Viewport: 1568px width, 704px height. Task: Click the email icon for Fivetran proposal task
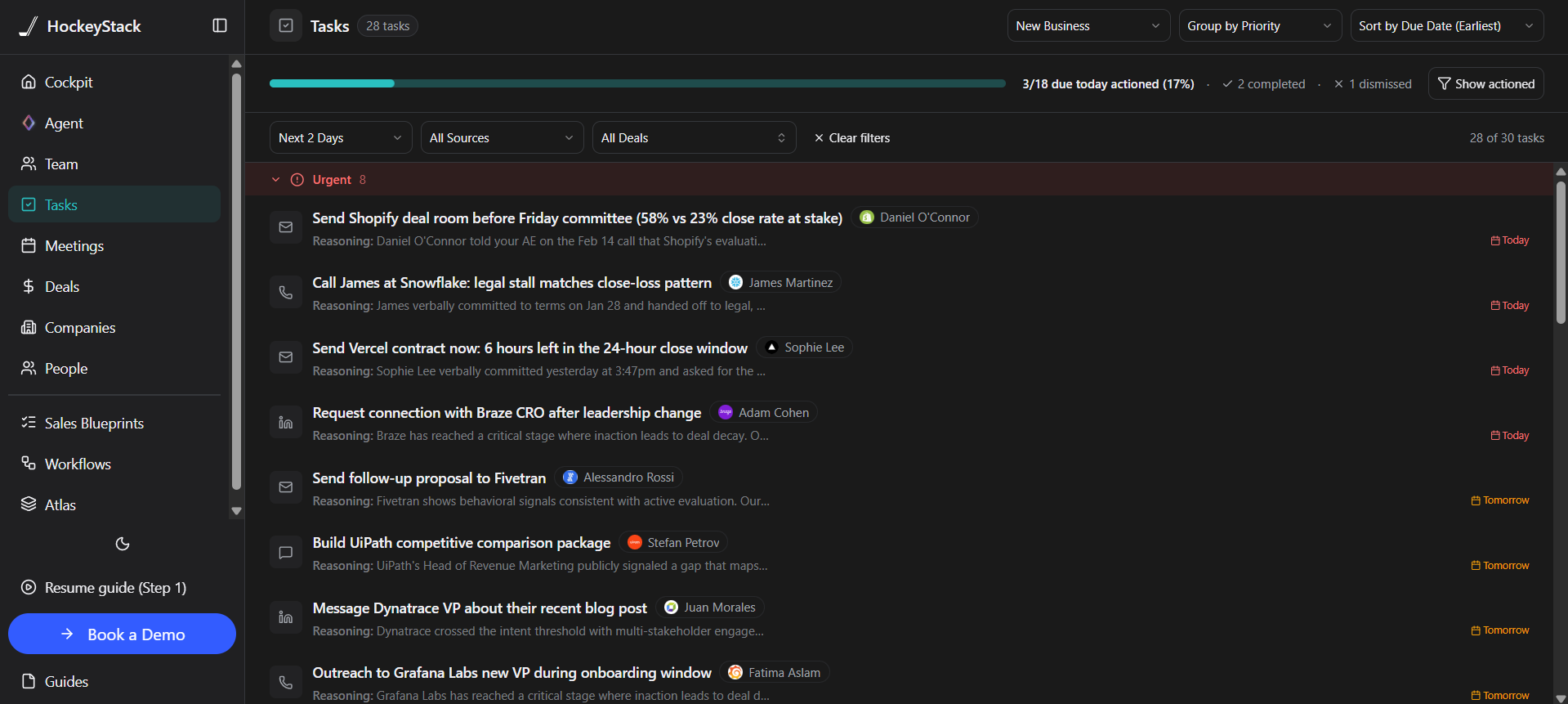pyautogui.click(x=286, y=487)
